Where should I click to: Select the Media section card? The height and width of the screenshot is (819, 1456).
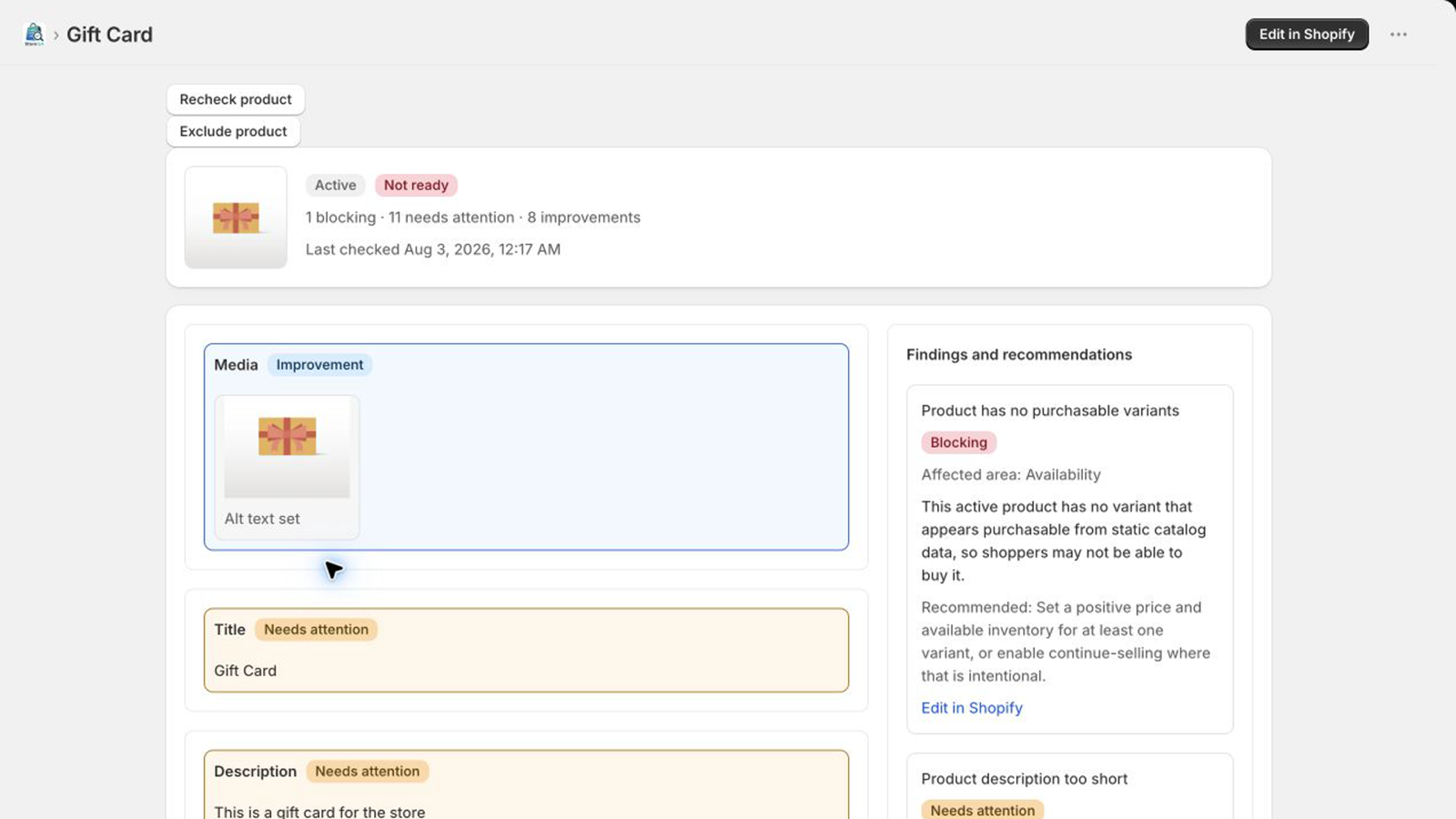526,447
